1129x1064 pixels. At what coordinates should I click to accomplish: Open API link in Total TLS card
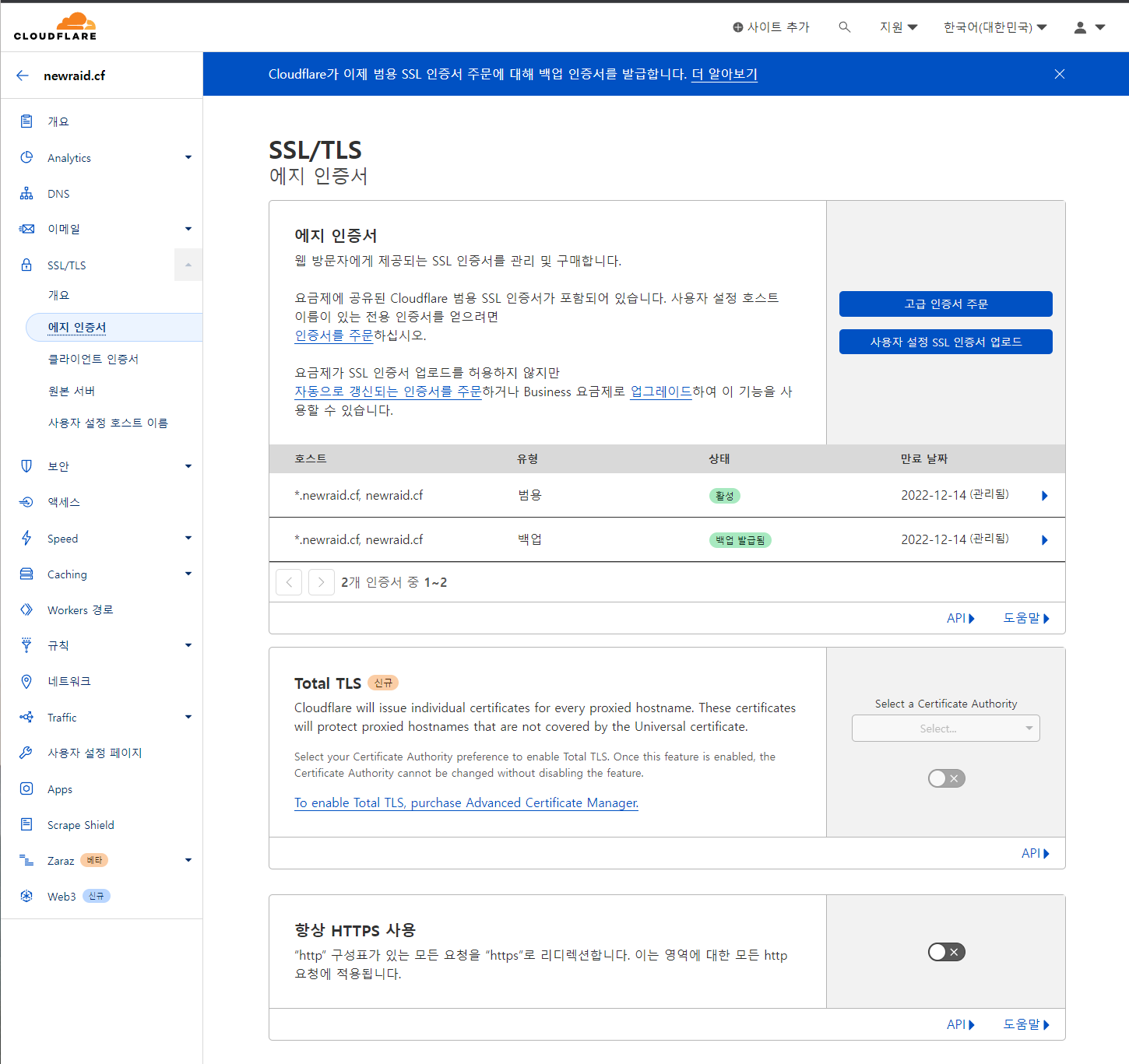coord(1036,853)
